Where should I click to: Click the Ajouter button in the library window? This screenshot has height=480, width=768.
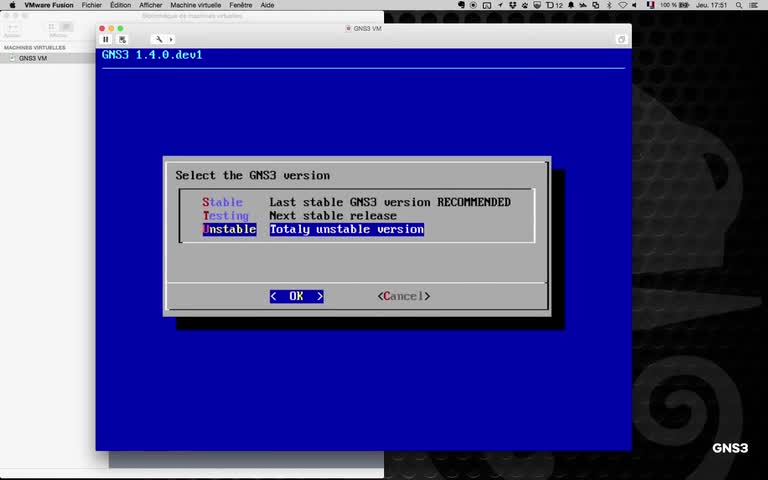coord(12,30)
